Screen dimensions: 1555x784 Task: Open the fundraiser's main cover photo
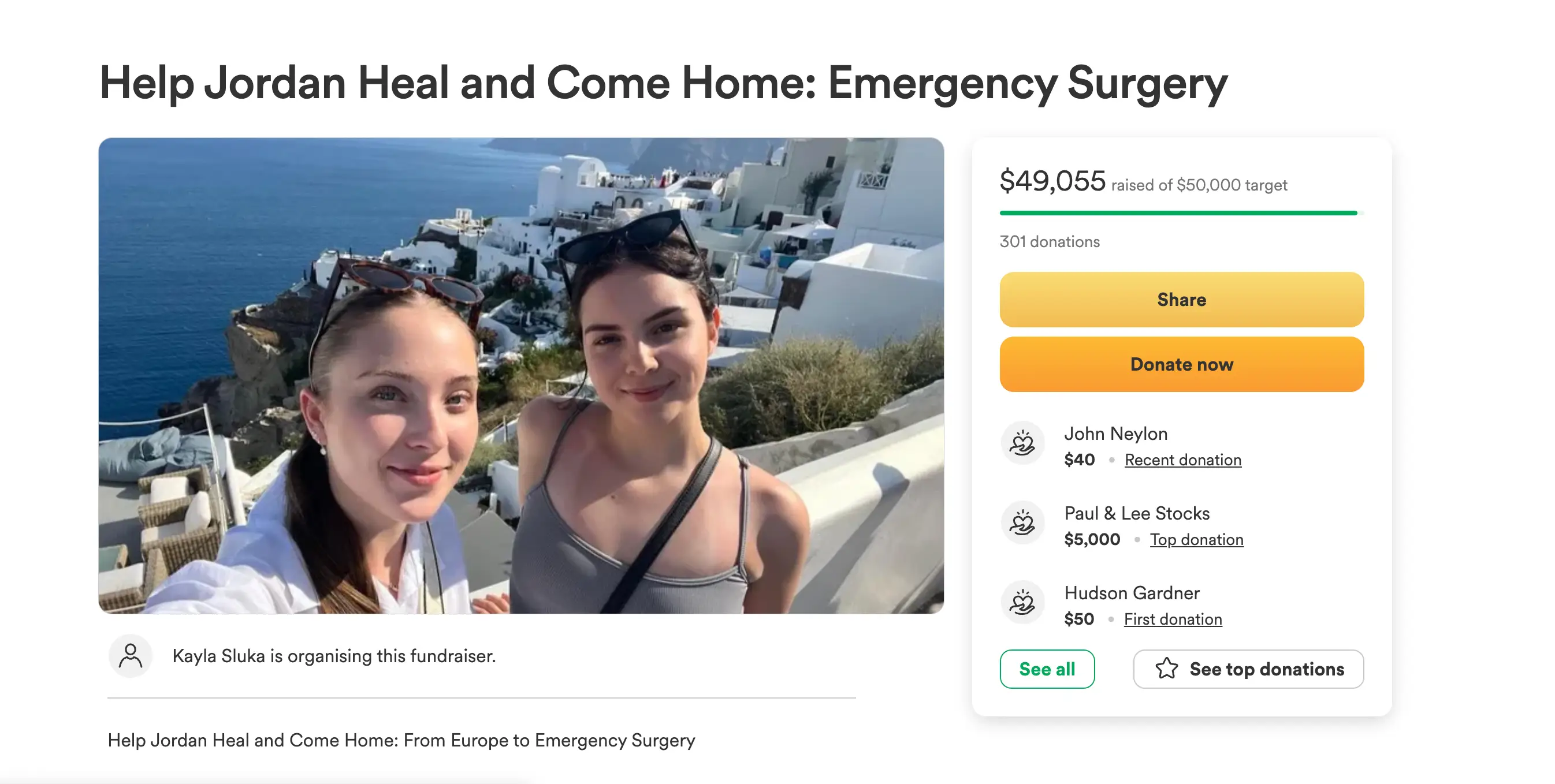pyautogui.click(x=521, y=375)
